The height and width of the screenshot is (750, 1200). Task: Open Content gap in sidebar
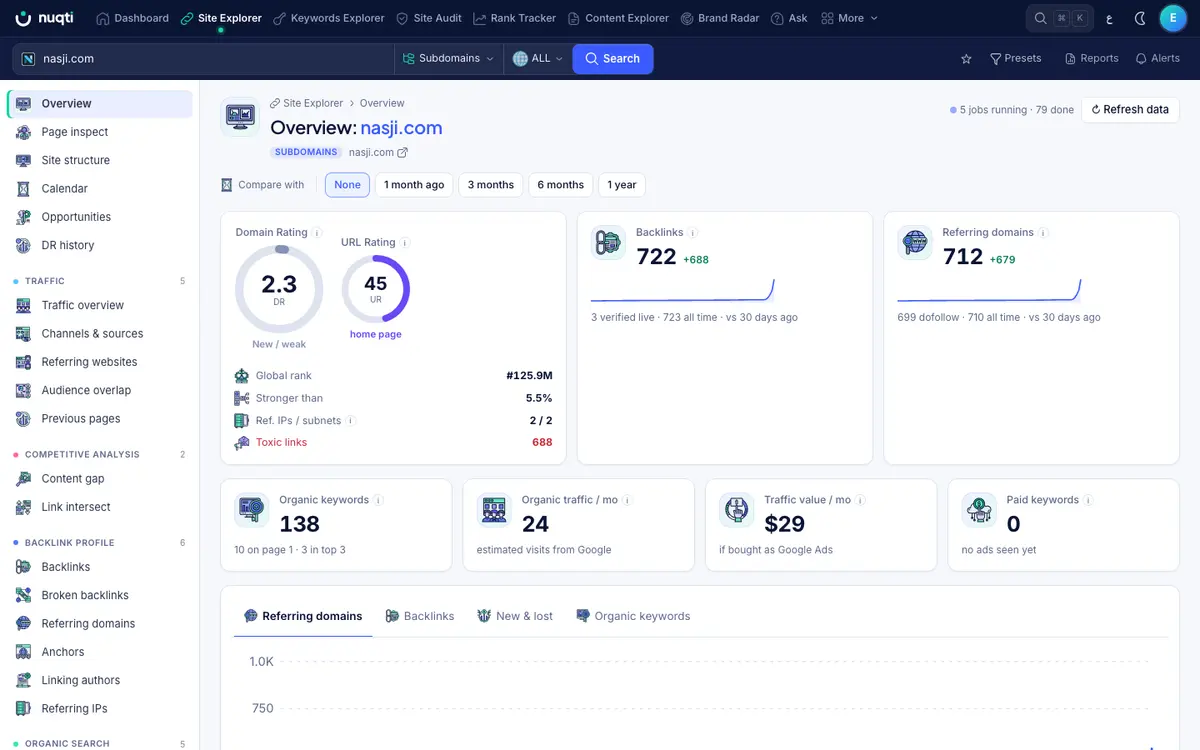(100, 479)
